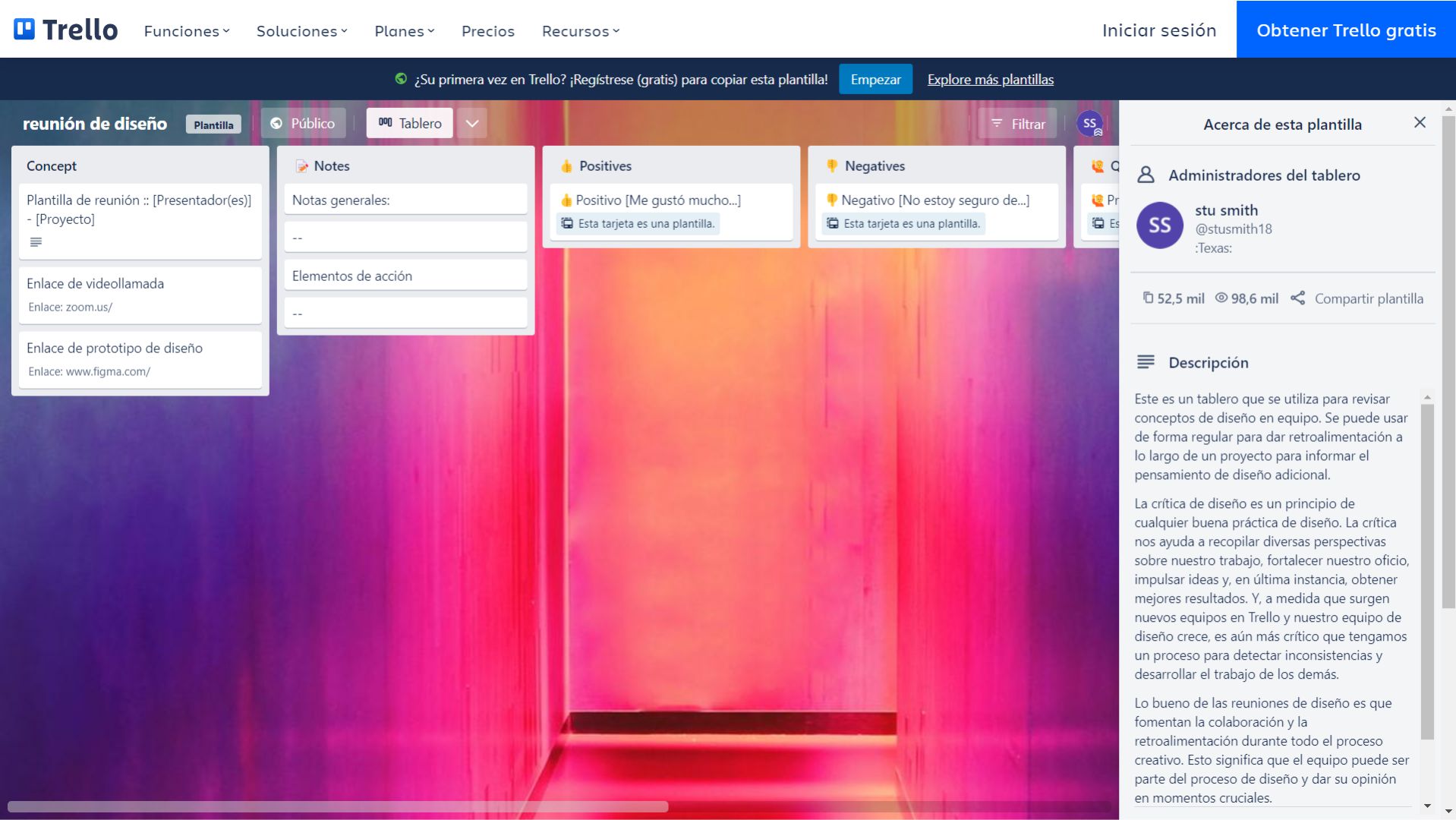Click the Positives list title
Image resolution: width=1456 pixels, height=820 pixels.
coord(605,166)
